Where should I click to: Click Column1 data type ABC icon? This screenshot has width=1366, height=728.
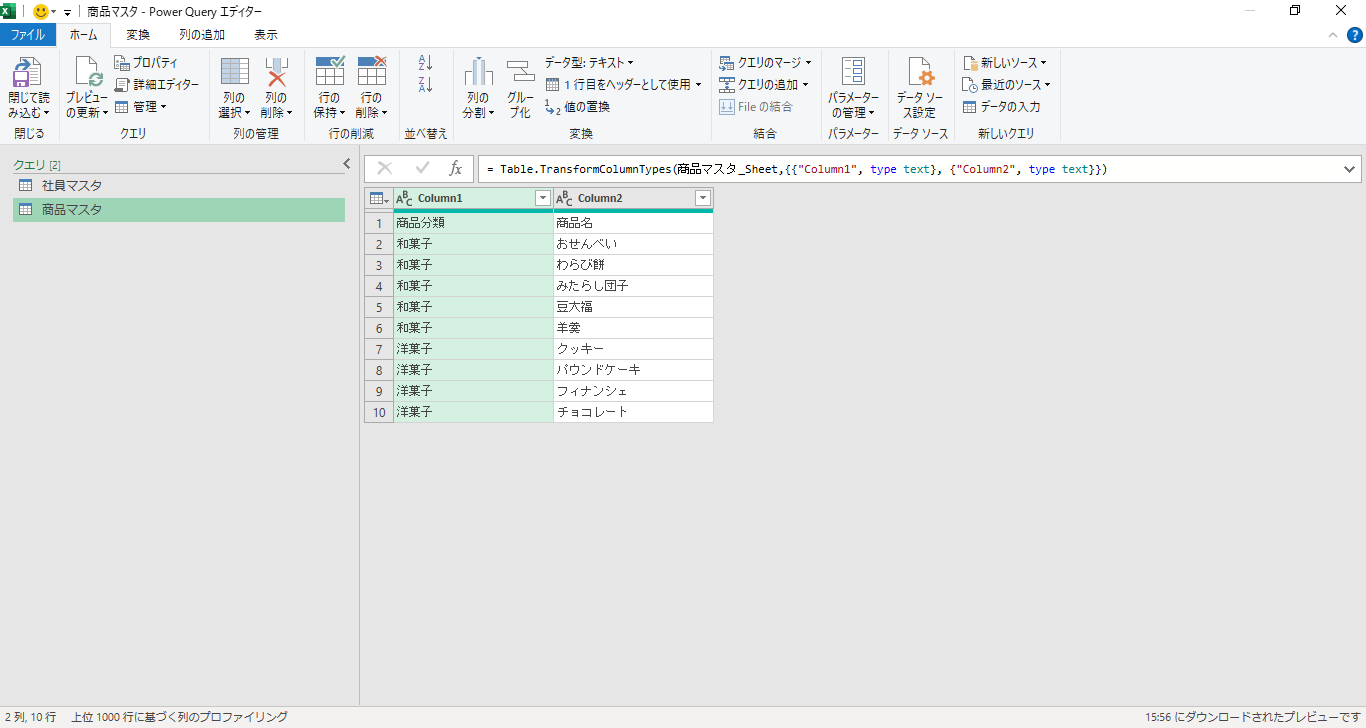pos(405,198)
